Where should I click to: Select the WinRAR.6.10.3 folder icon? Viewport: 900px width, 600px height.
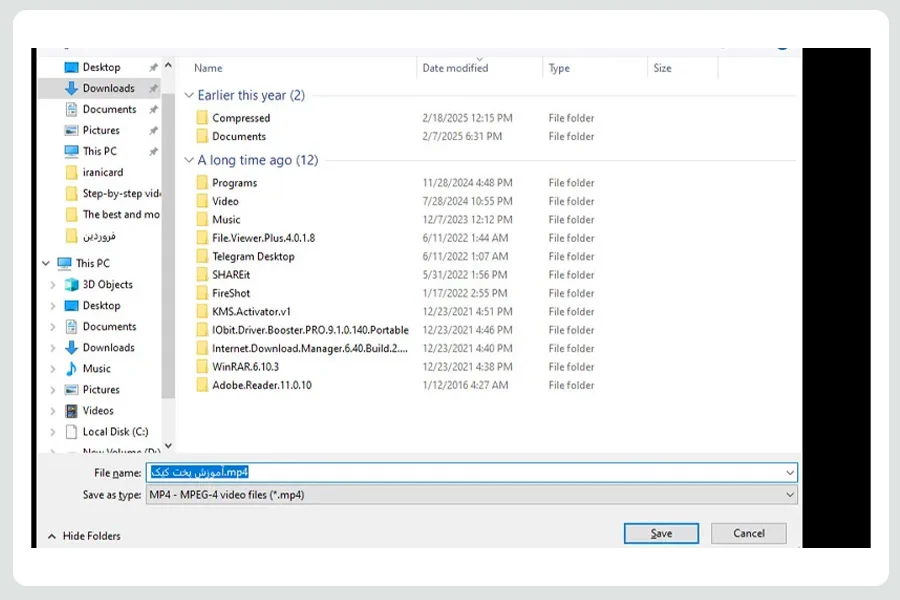(x=202, y=366)
